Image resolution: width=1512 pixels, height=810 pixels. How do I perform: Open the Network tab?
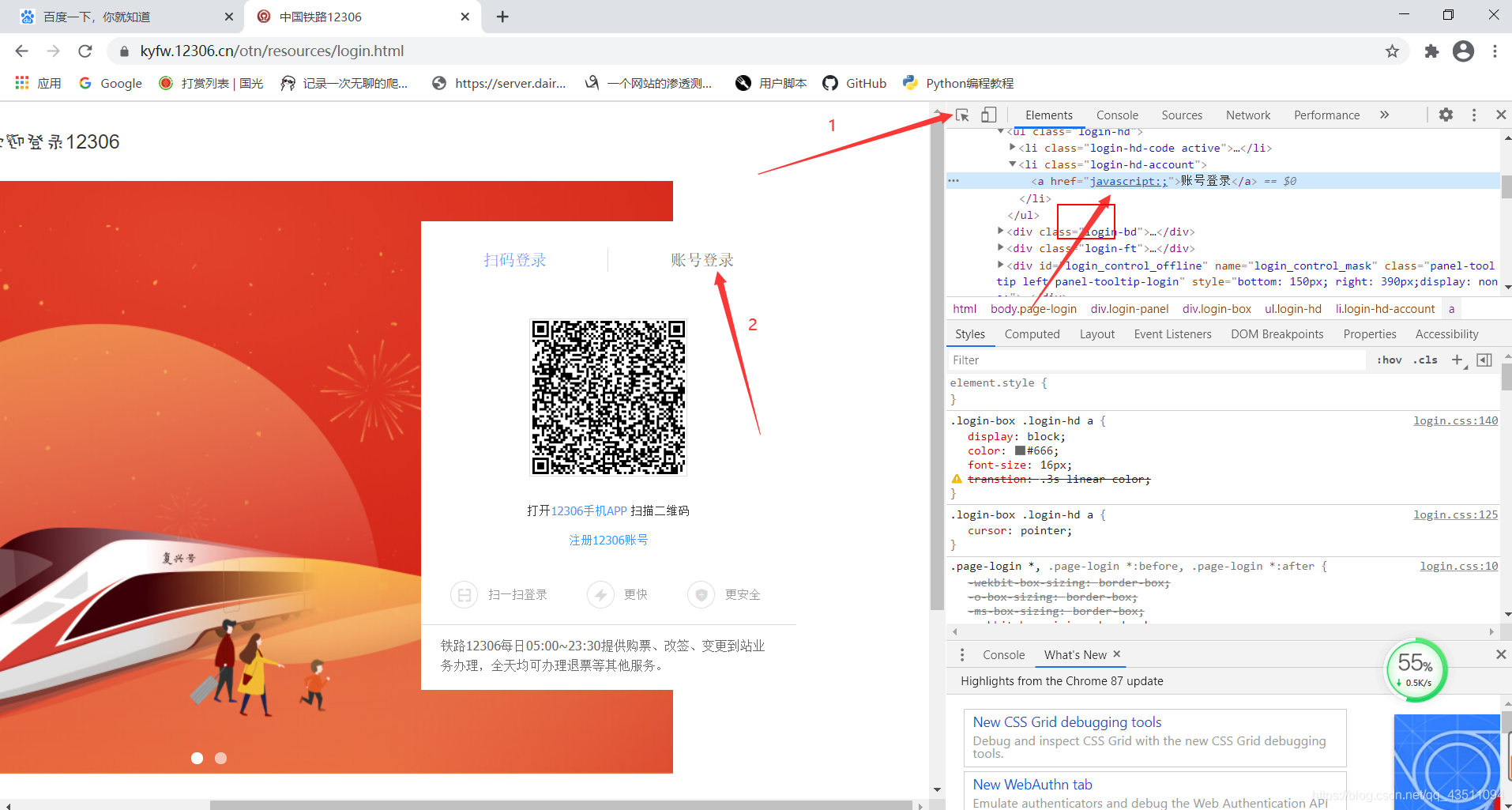(1248, 115)
